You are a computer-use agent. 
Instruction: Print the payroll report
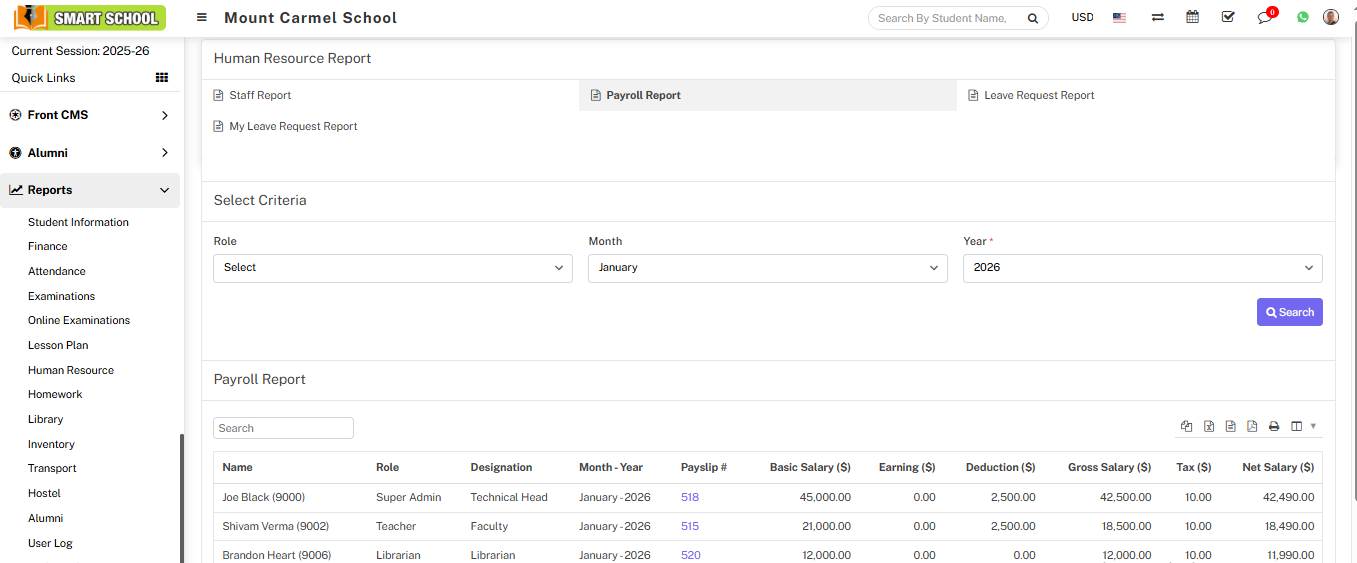click(1274, 426)
